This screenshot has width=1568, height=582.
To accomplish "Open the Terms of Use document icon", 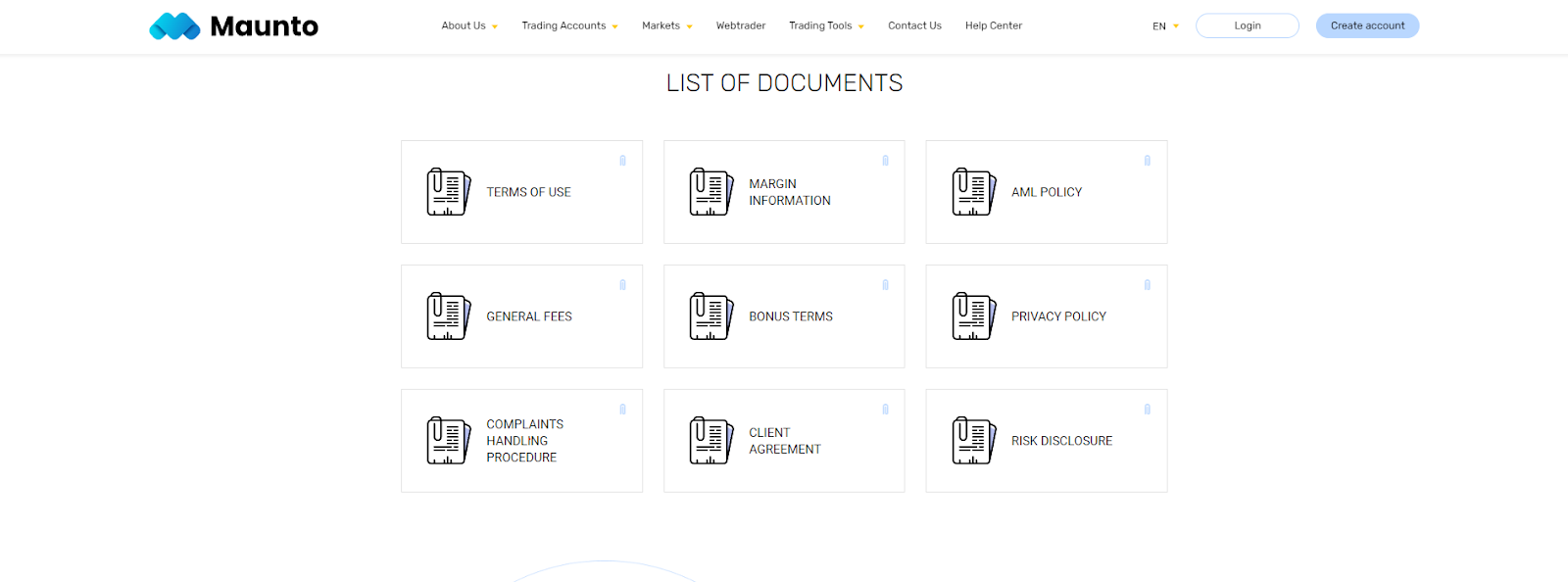I will pyautogui.click(x=449, y=192).
